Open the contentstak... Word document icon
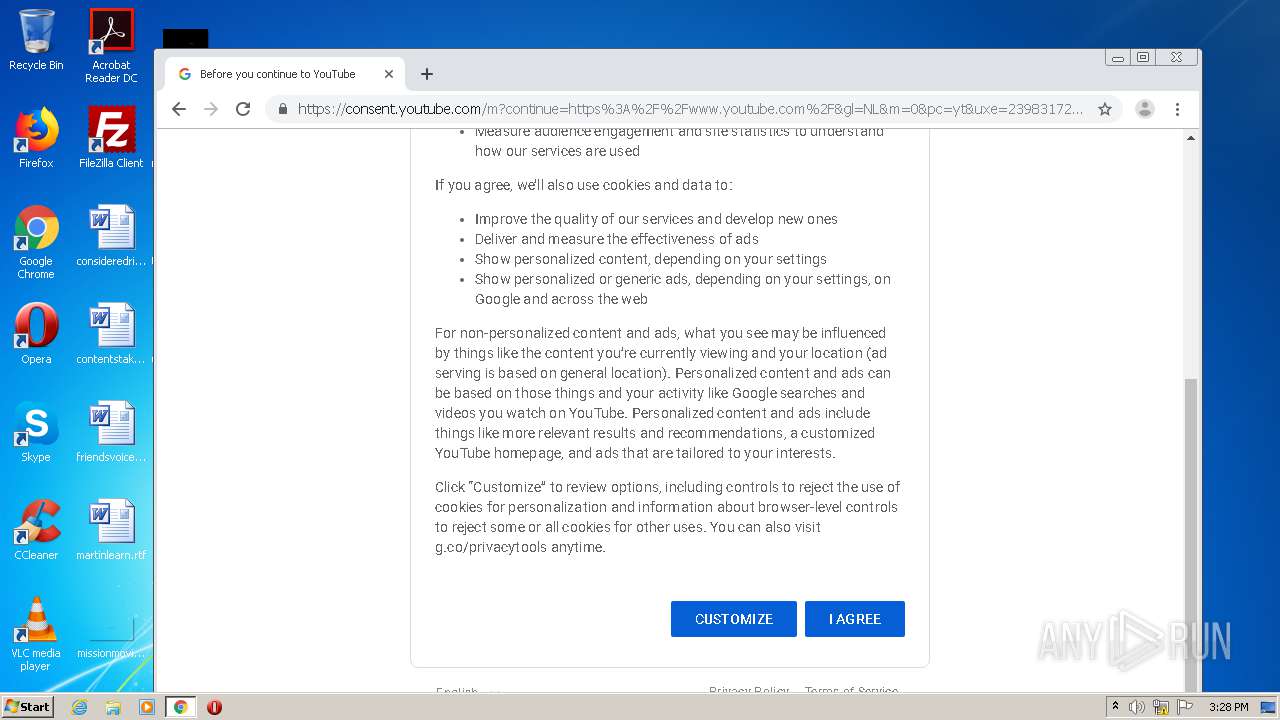Viewport: 1280px width, 720px height. [111, 335]
